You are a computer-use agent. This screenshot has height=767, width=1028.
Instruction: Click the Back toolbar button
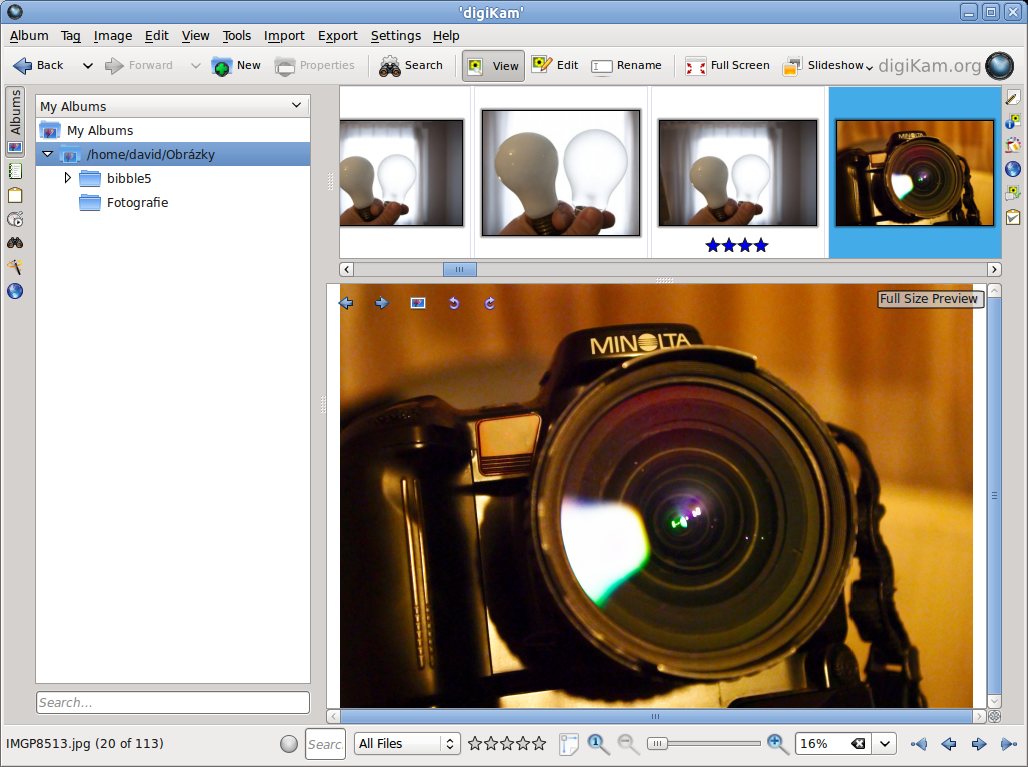(x=39, y=66)
